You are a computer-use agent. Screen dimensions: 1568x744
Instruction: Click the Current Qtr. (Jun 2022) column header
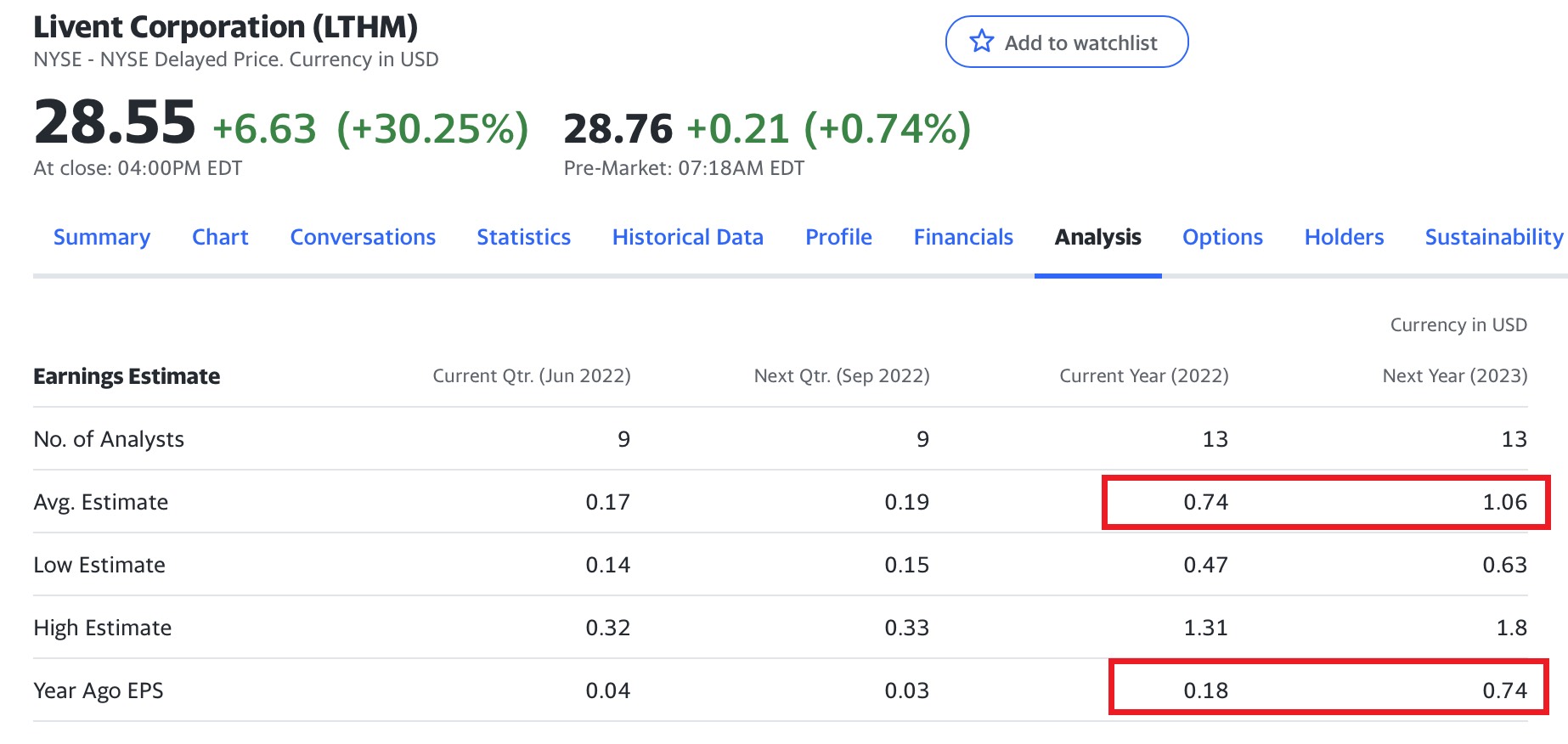pyautogui.click(x=532, y=375)
